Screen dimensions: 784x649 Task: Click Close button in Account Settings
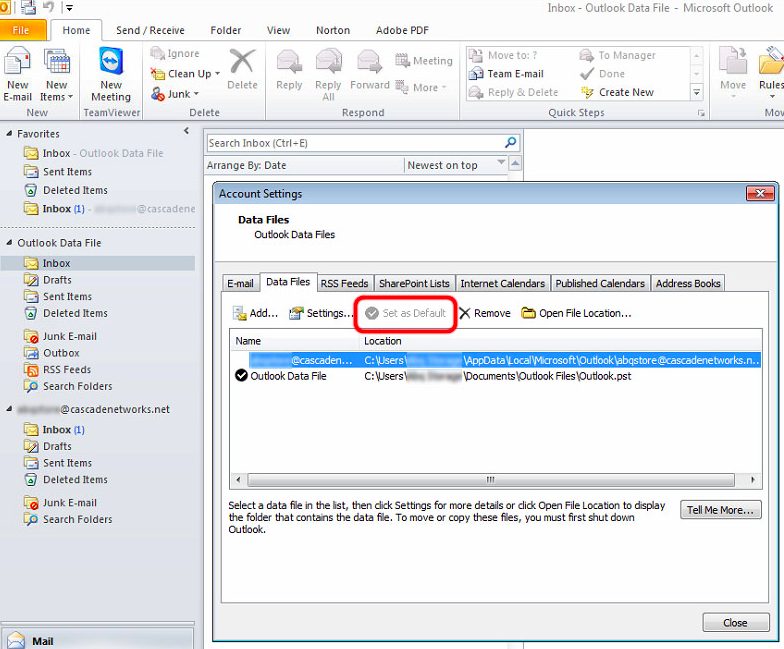[736, 622]
